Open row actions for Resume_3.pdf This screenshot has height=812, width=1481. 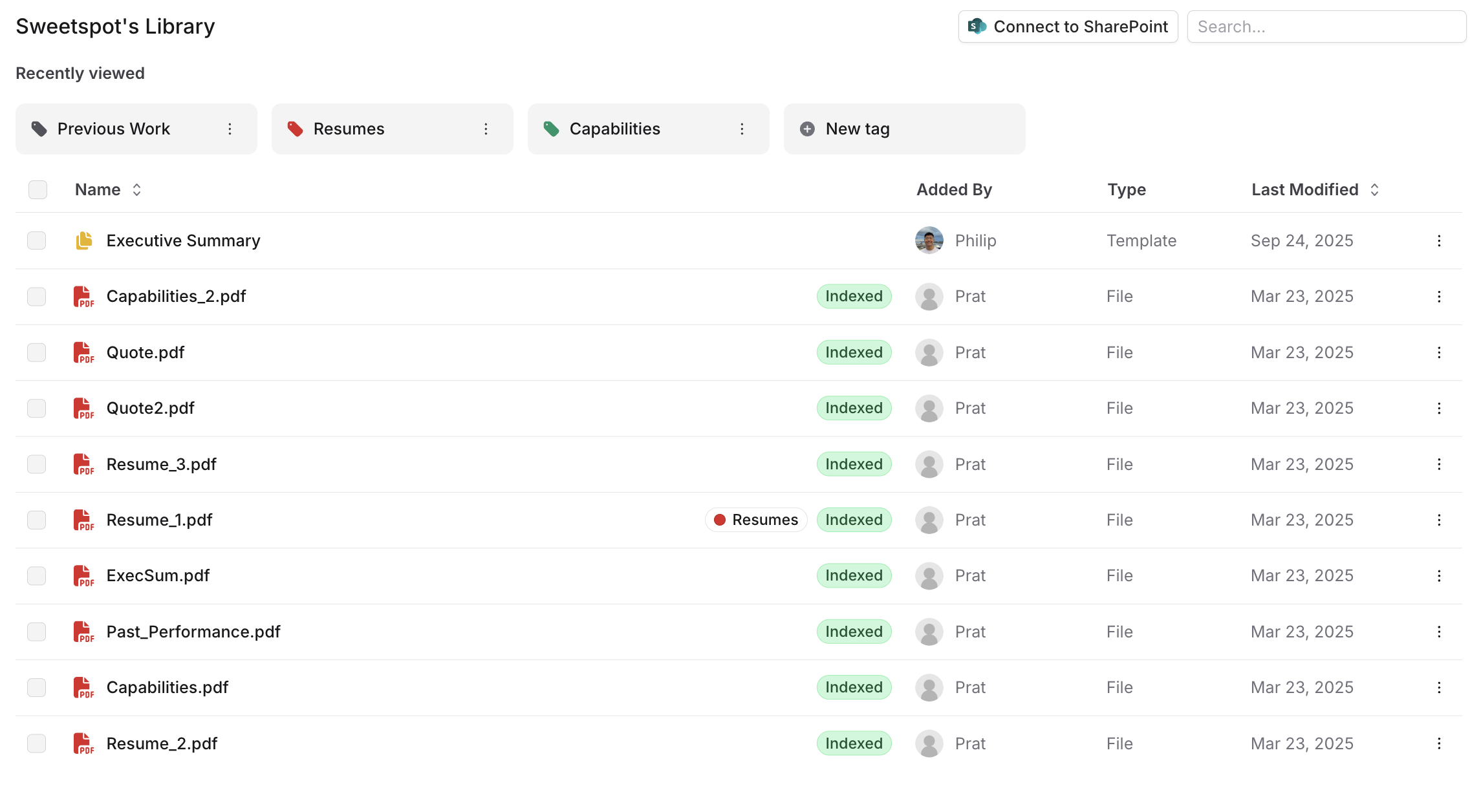tap(1439, 464)
